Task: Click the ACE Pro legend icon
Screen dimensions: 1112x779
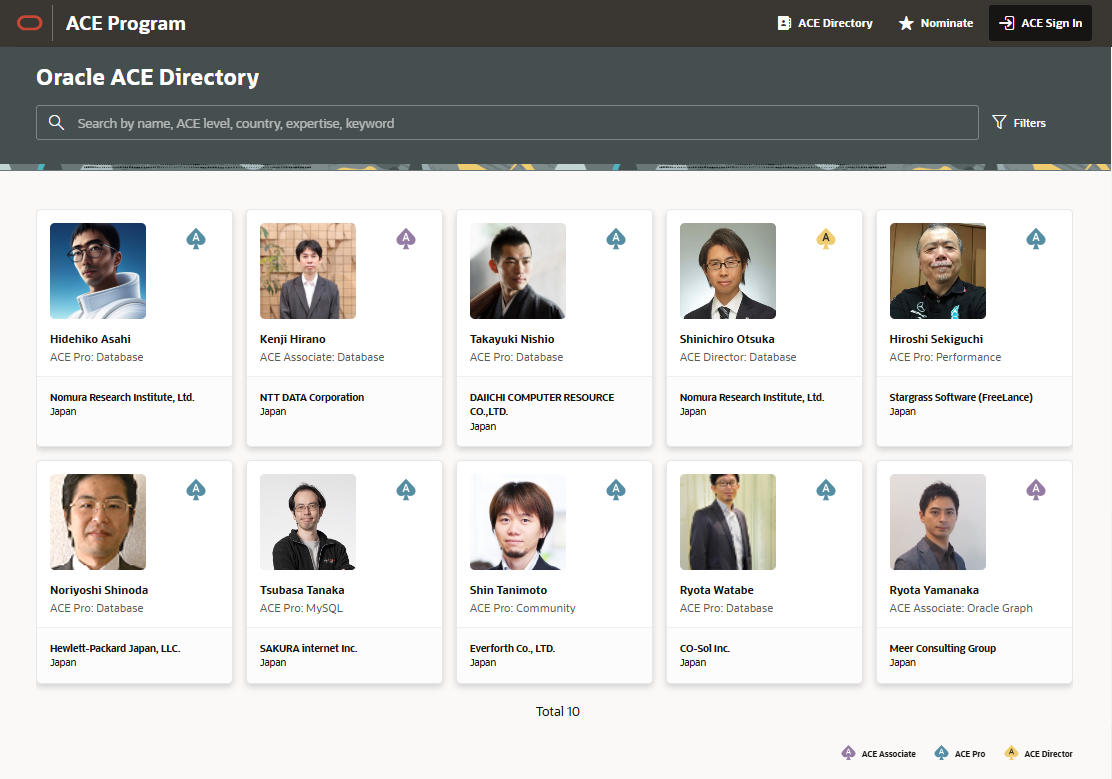Action: click(x=941, y=753)
